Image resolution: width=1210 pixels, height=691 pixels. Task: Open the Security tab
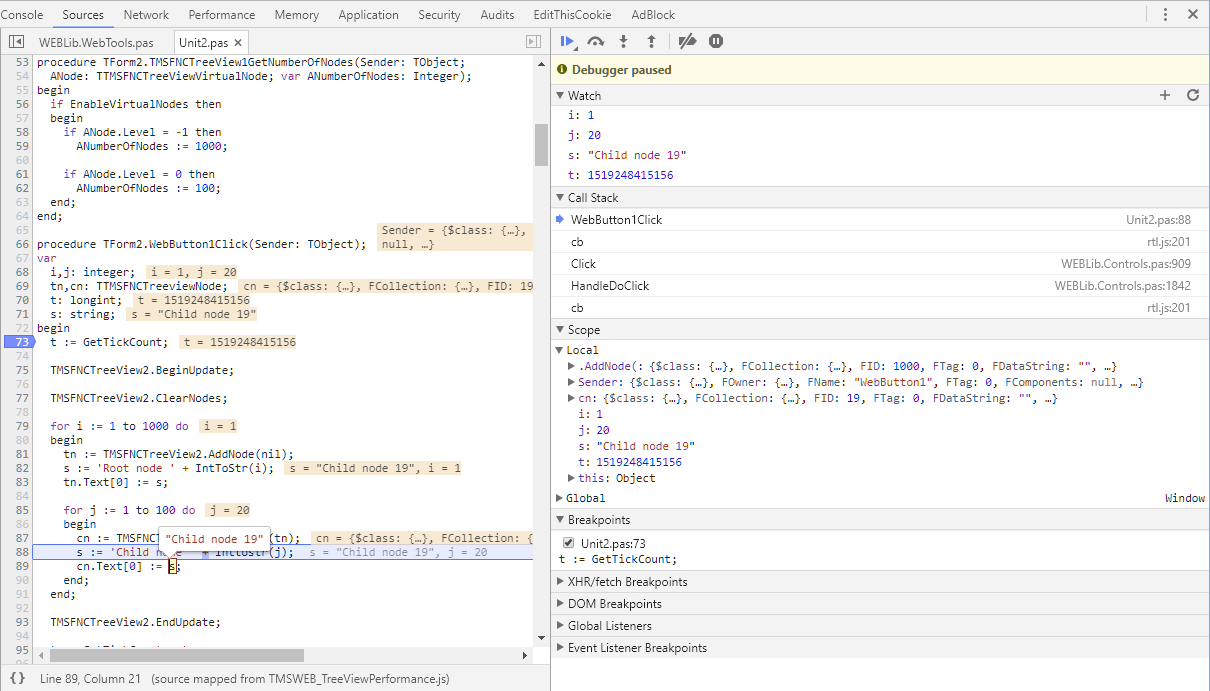point(439,15)
